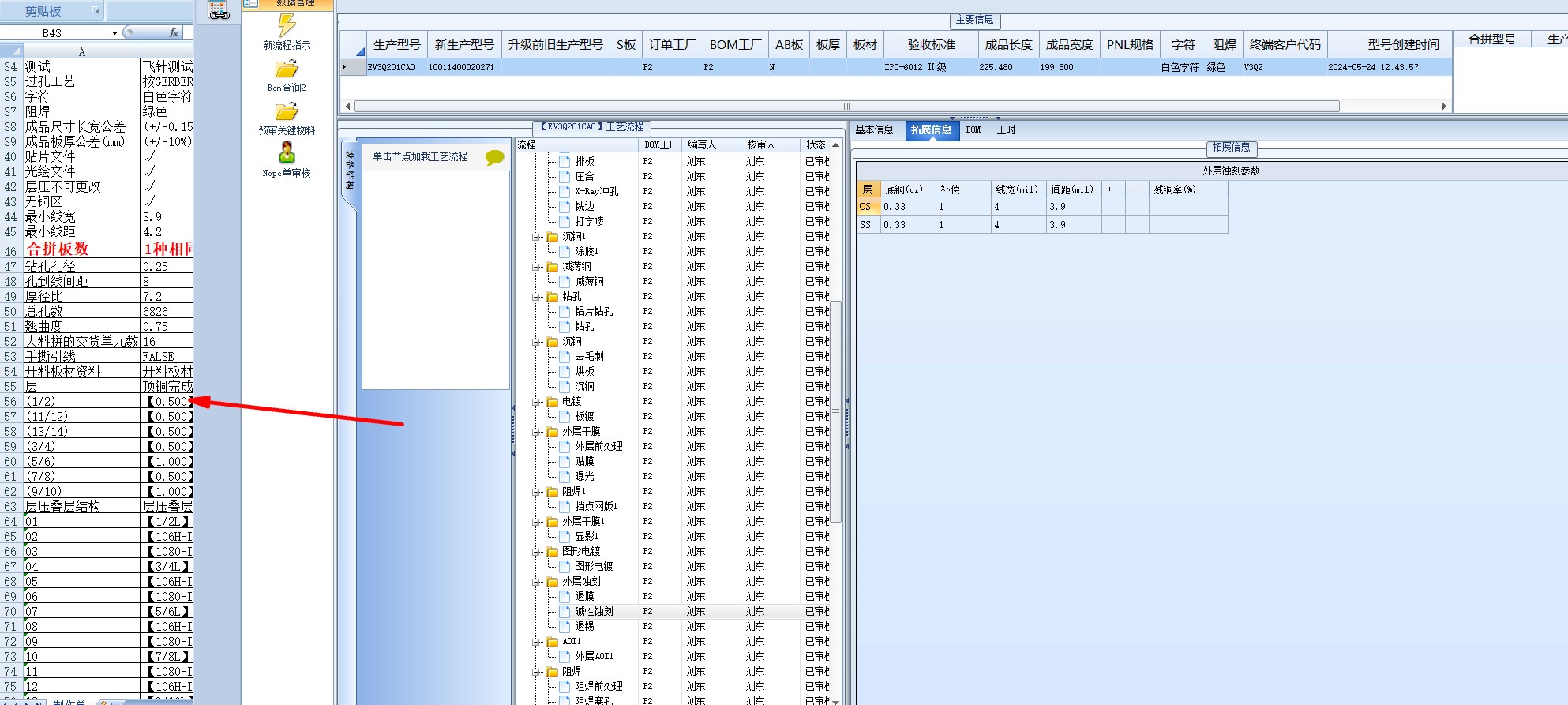Collapse the 减薄铜 folder node

pos(536,267)
